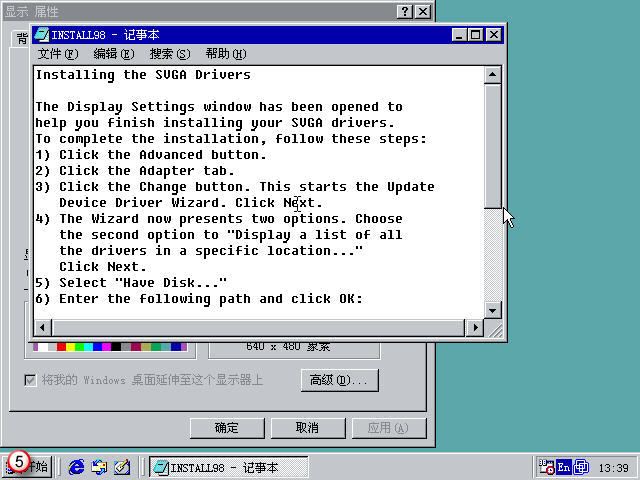The height and width of the screenshot is (480, 640).
Task: Open the 文件(F) menu in Notepad
Action: (58, 54)
